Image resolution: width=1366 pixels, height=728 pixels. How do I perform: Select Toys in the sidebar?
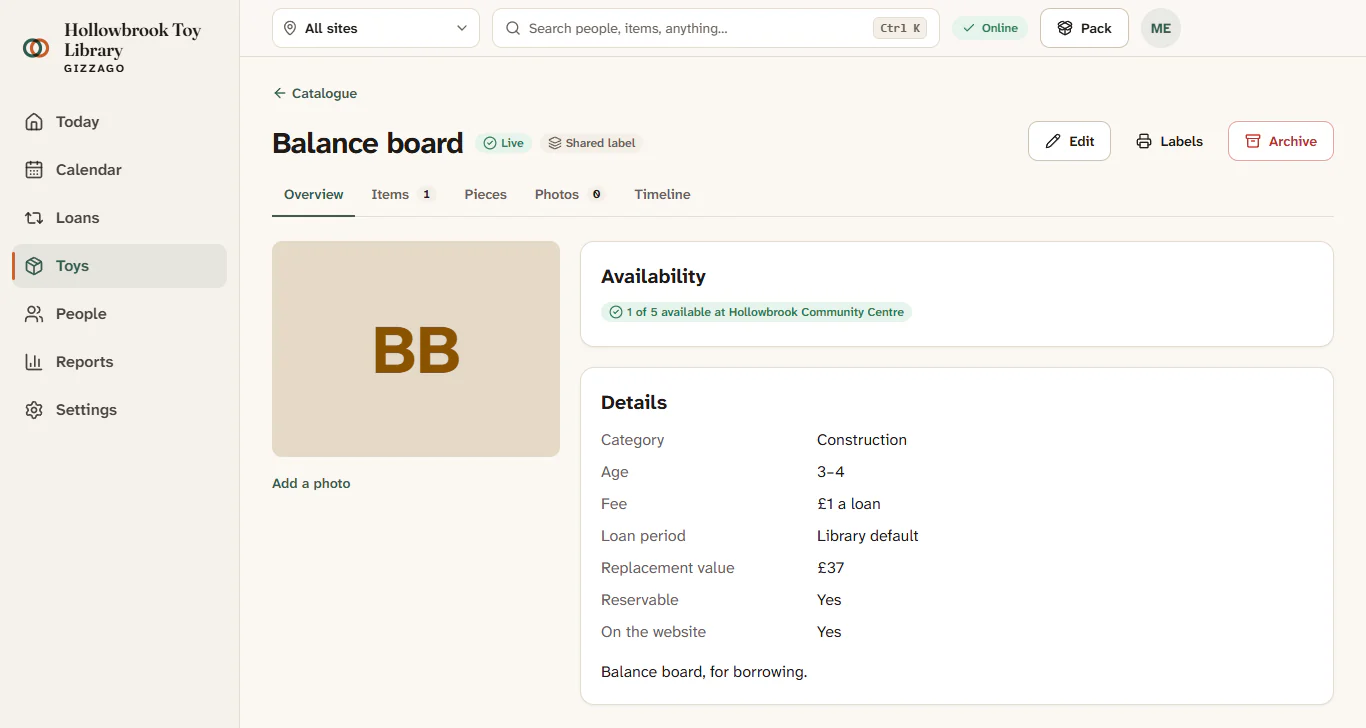coord(119,266)
